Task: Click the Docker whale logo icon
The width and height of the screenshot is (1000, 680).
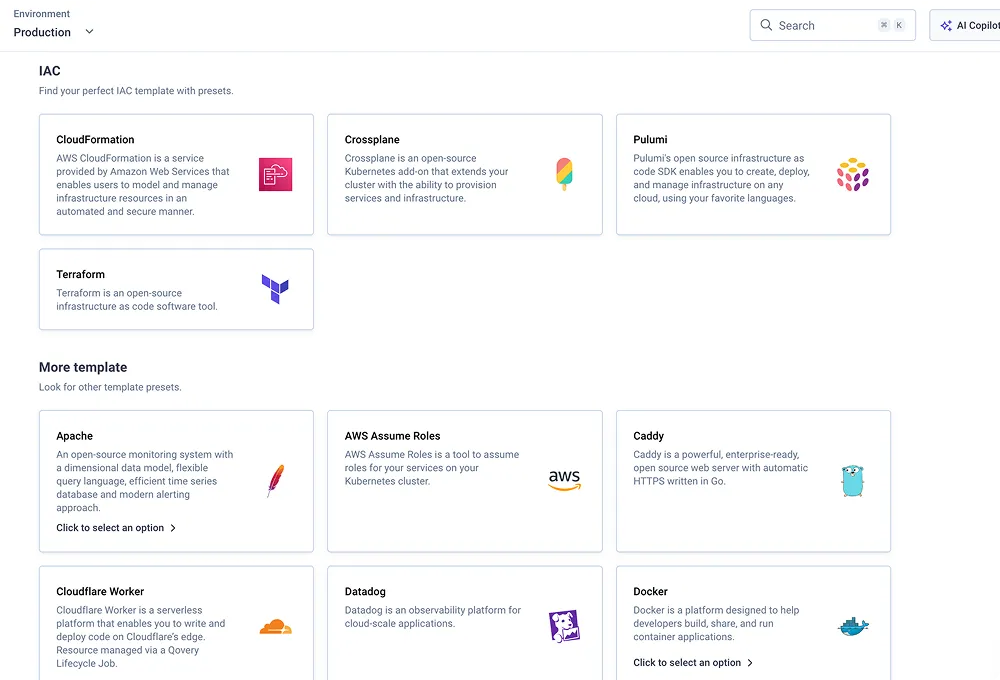Action: (853, 626)
